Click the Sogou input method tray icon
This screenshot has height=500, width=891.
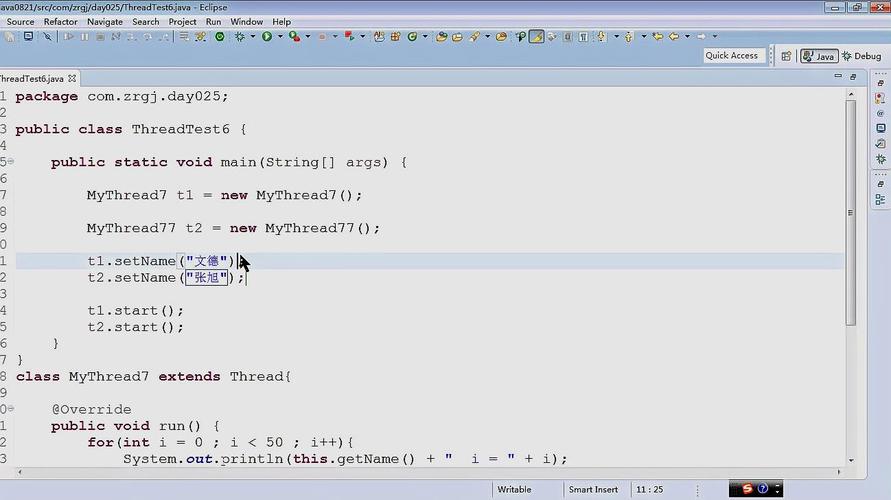click(x=747, y=488)
